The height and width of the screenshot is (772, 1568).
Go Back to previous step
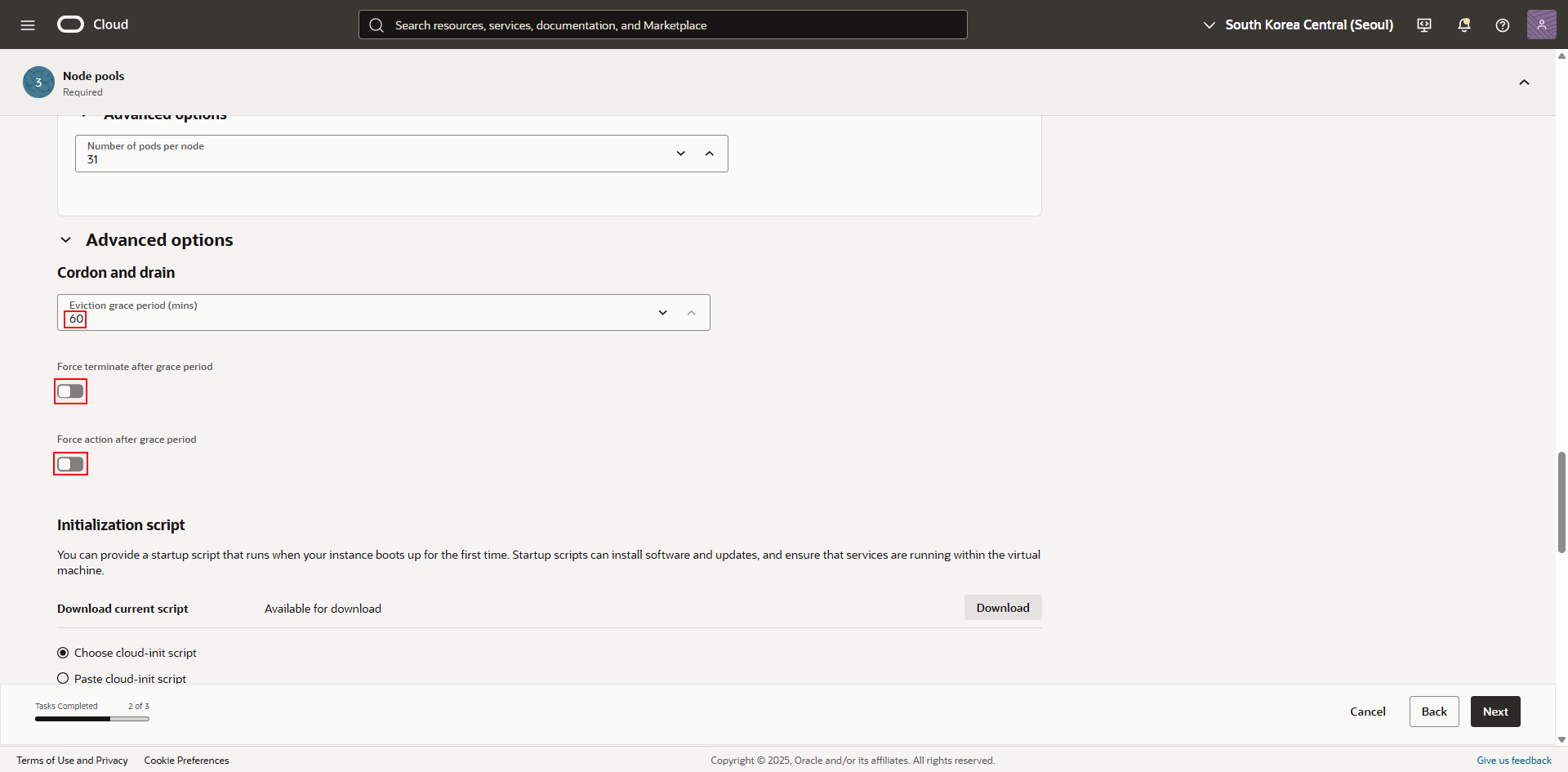pyautogui.click(x=1433, y=712)
